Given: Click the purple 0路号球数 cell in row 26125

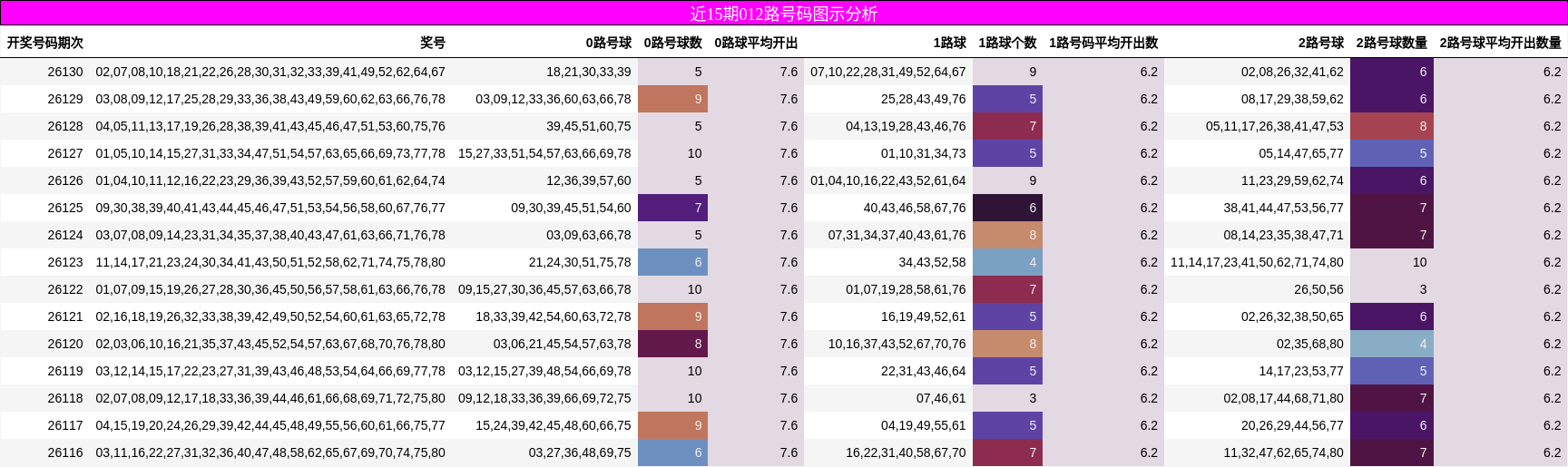Looking at the screenshot, I should [x=672, y=208].
